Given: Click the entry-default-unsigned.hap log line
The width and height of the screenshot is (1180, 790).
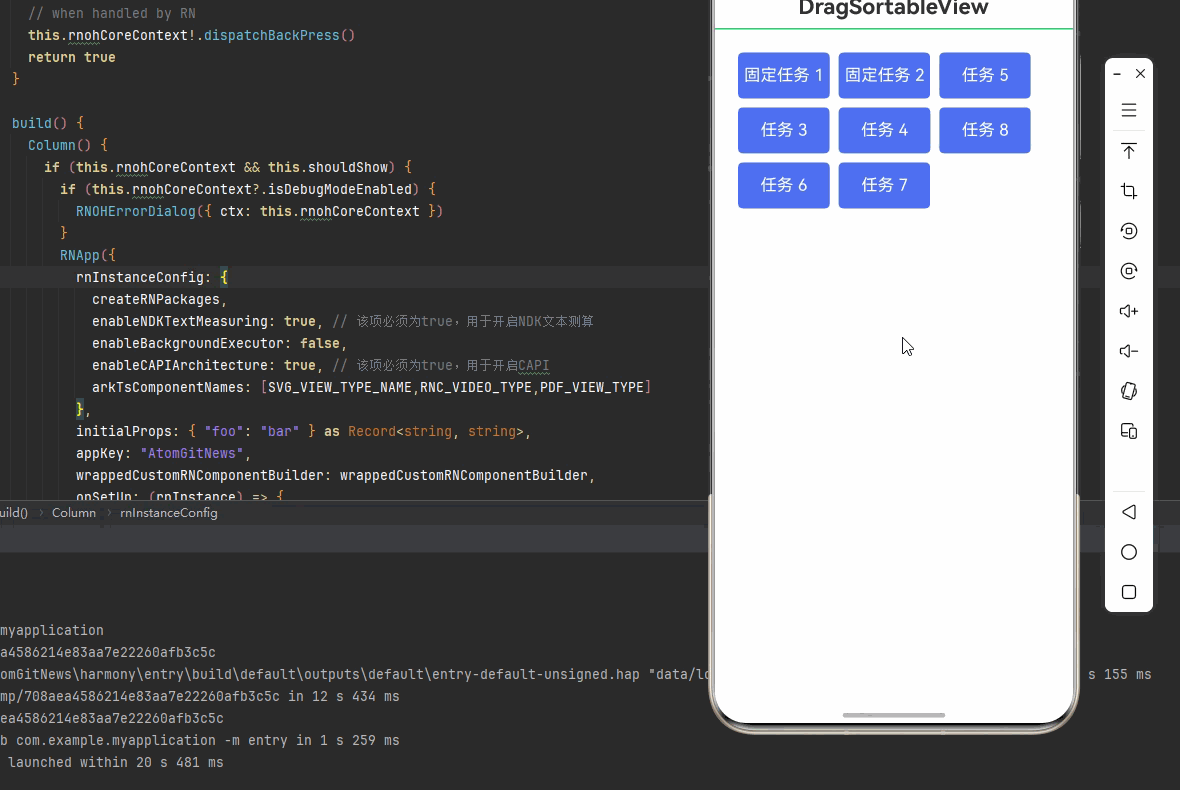Looking at the screenshot, I should coord(354,675).
